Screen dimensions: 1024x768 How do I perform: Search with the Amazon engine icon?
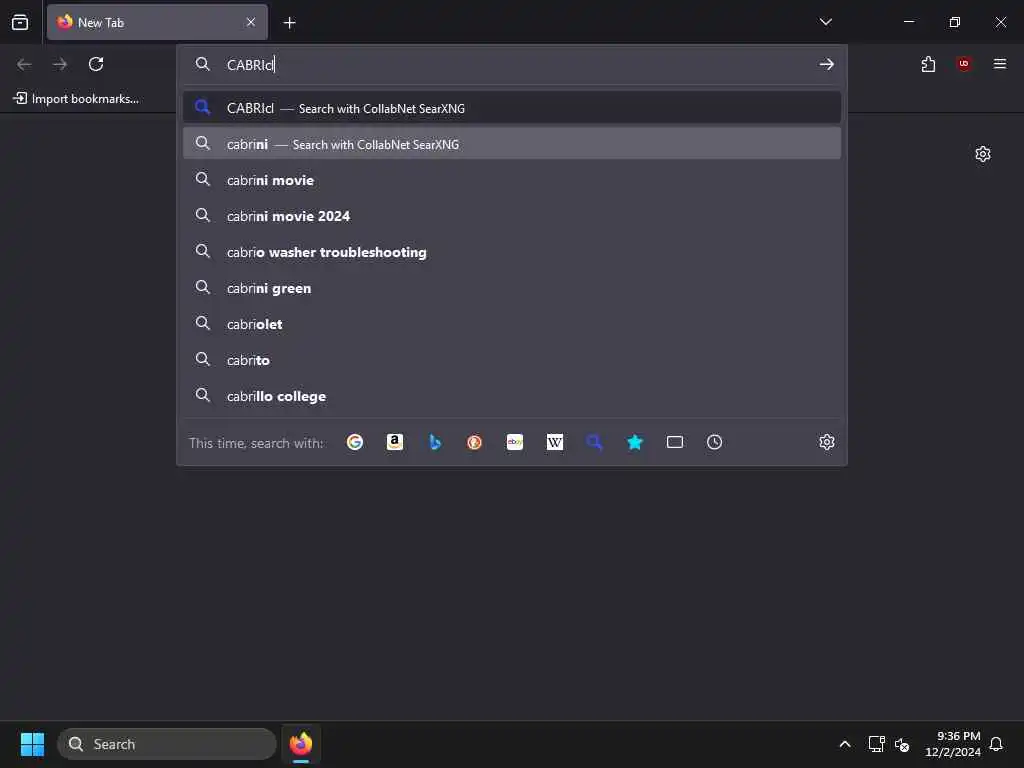coord(394,442)
